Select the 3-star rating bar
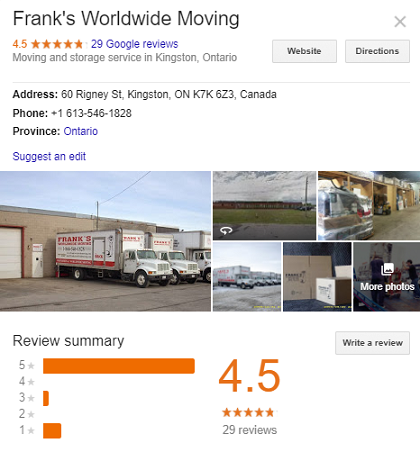Viewport: 420px width, 452px height. 46,398
